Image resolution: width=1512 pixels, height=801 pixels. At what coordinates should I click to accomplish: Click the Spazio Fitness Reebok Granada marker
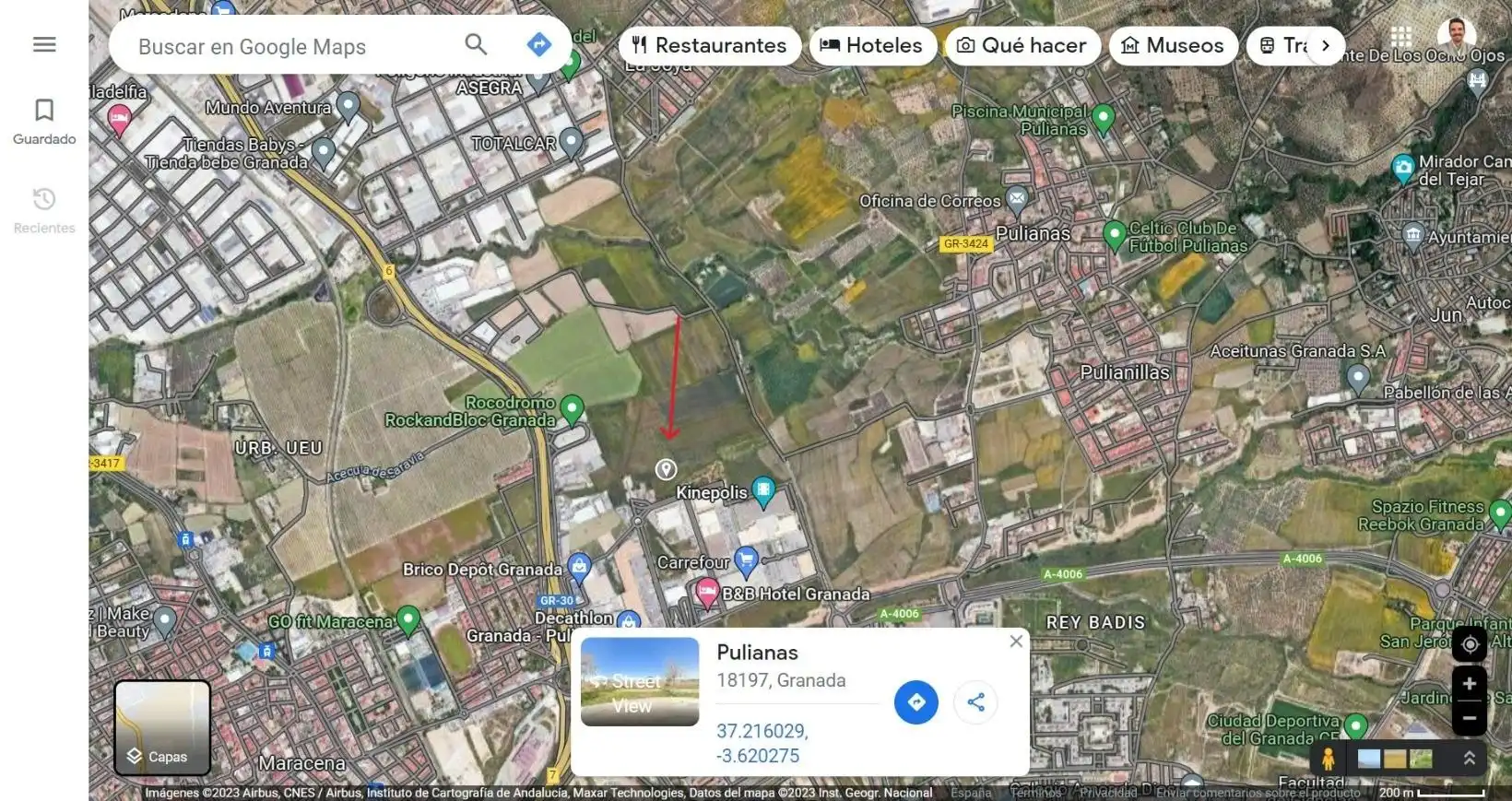[1500, 513]
